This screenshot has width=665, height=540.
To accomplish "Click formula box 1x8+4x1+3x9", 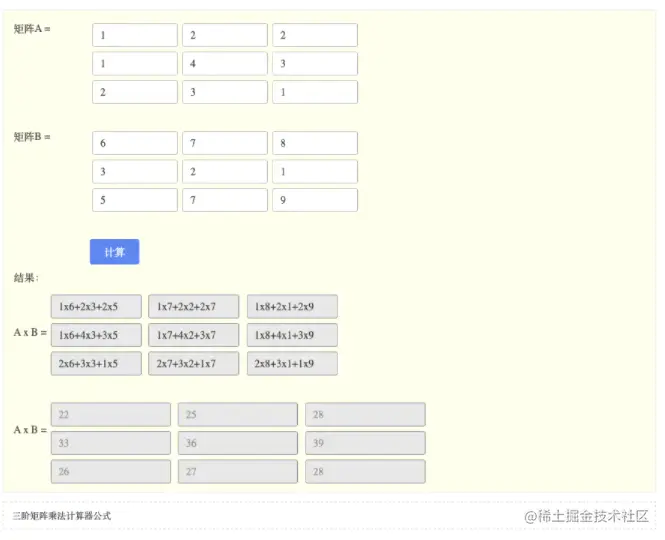I will [292, 335].
